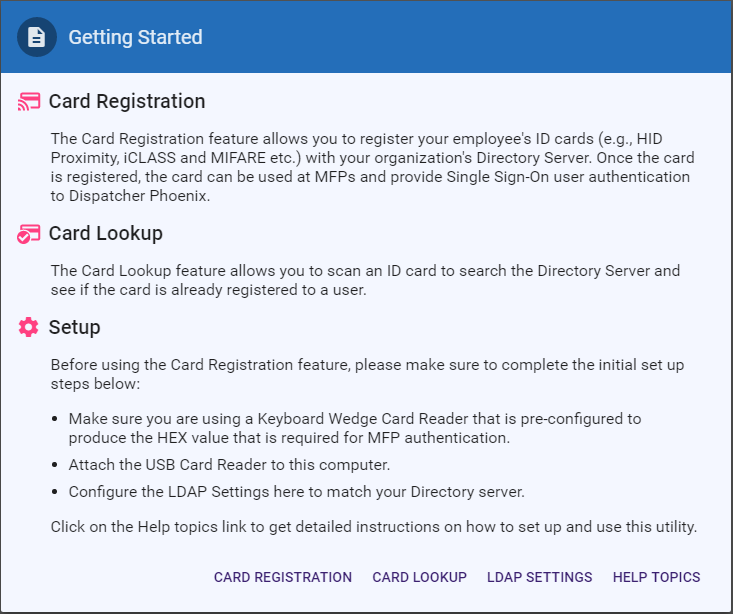The height and width of the screenshot is (614, 733).
Task: Open LDAP SETTINGS at the bottom
Action: (539, 577)
